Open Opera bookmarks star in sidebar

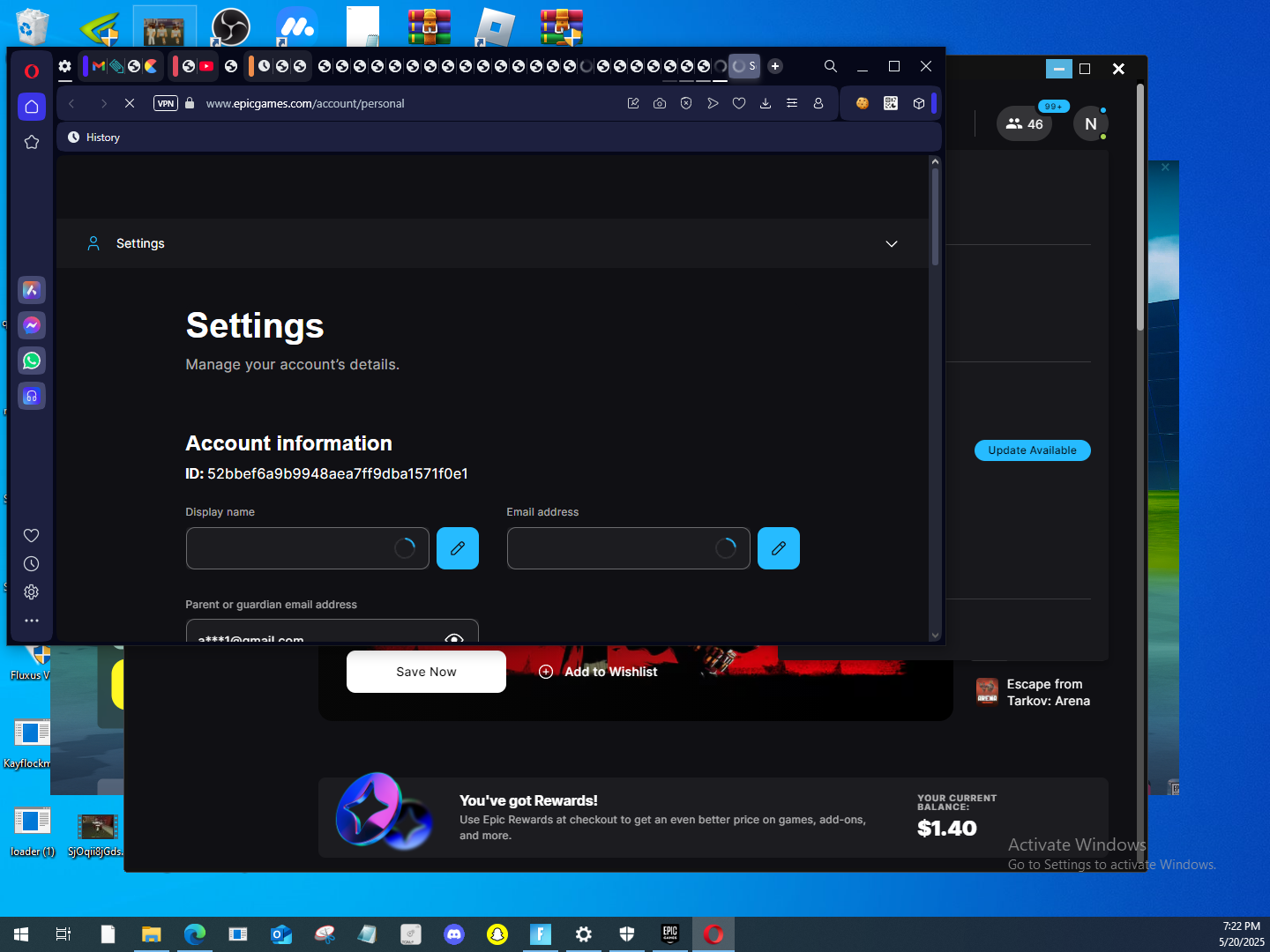(32, 142)
